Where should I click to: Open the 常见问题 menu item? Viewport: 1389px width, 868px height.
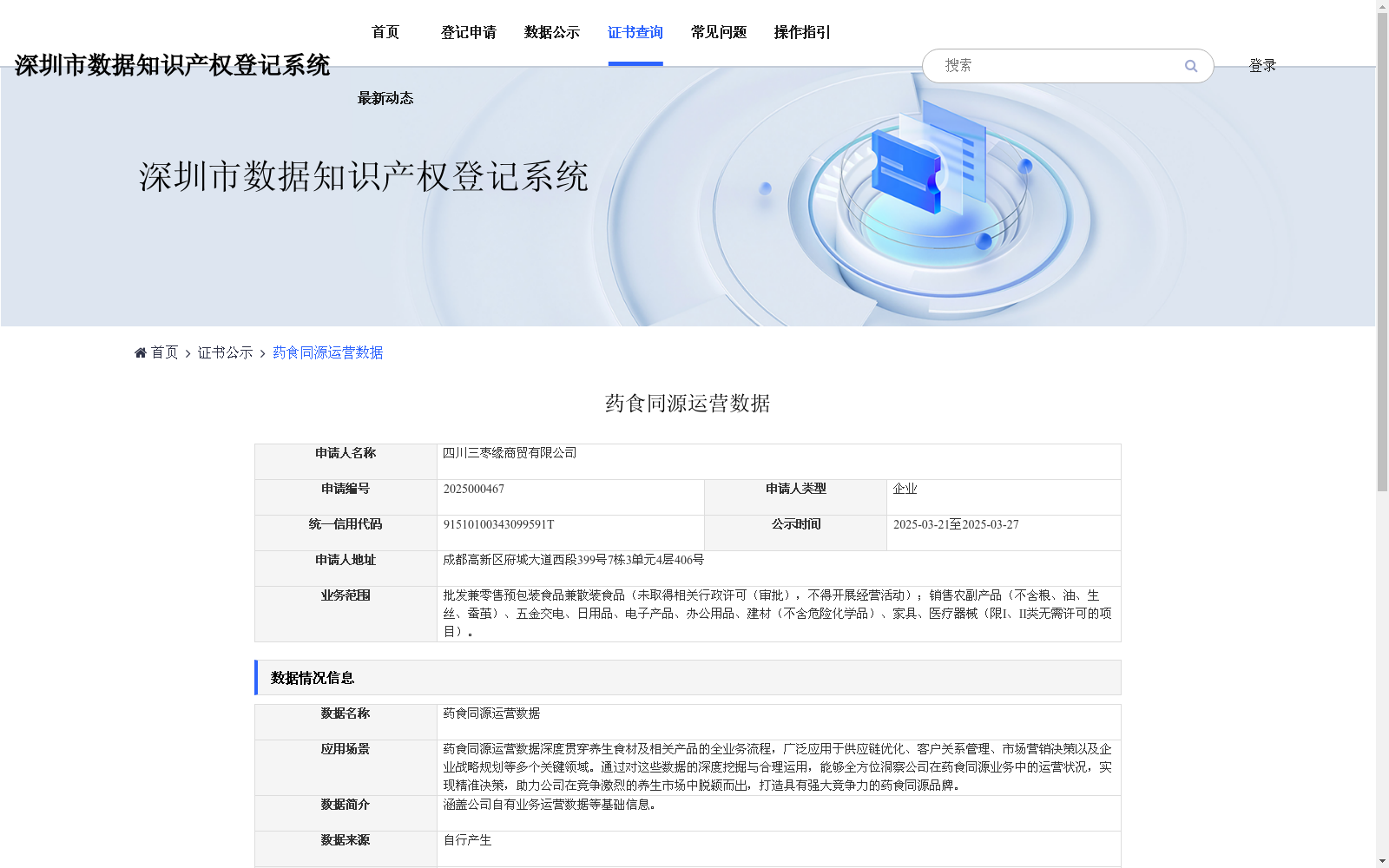pyautogui.click(x=719, y=32)
